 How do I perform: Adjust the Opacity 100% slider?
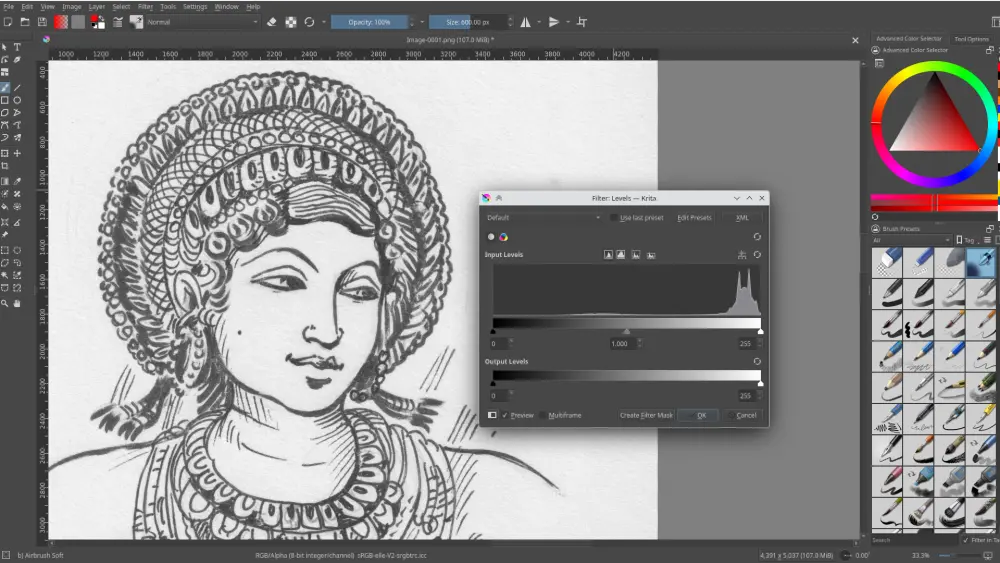369,22
